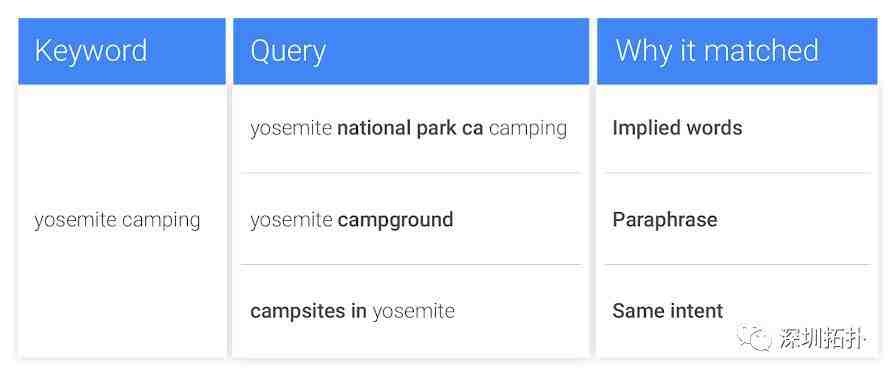The image size is (895, 377).
Task: Click the Query column header
Action: pyautogui.click(x=411, y=51)
